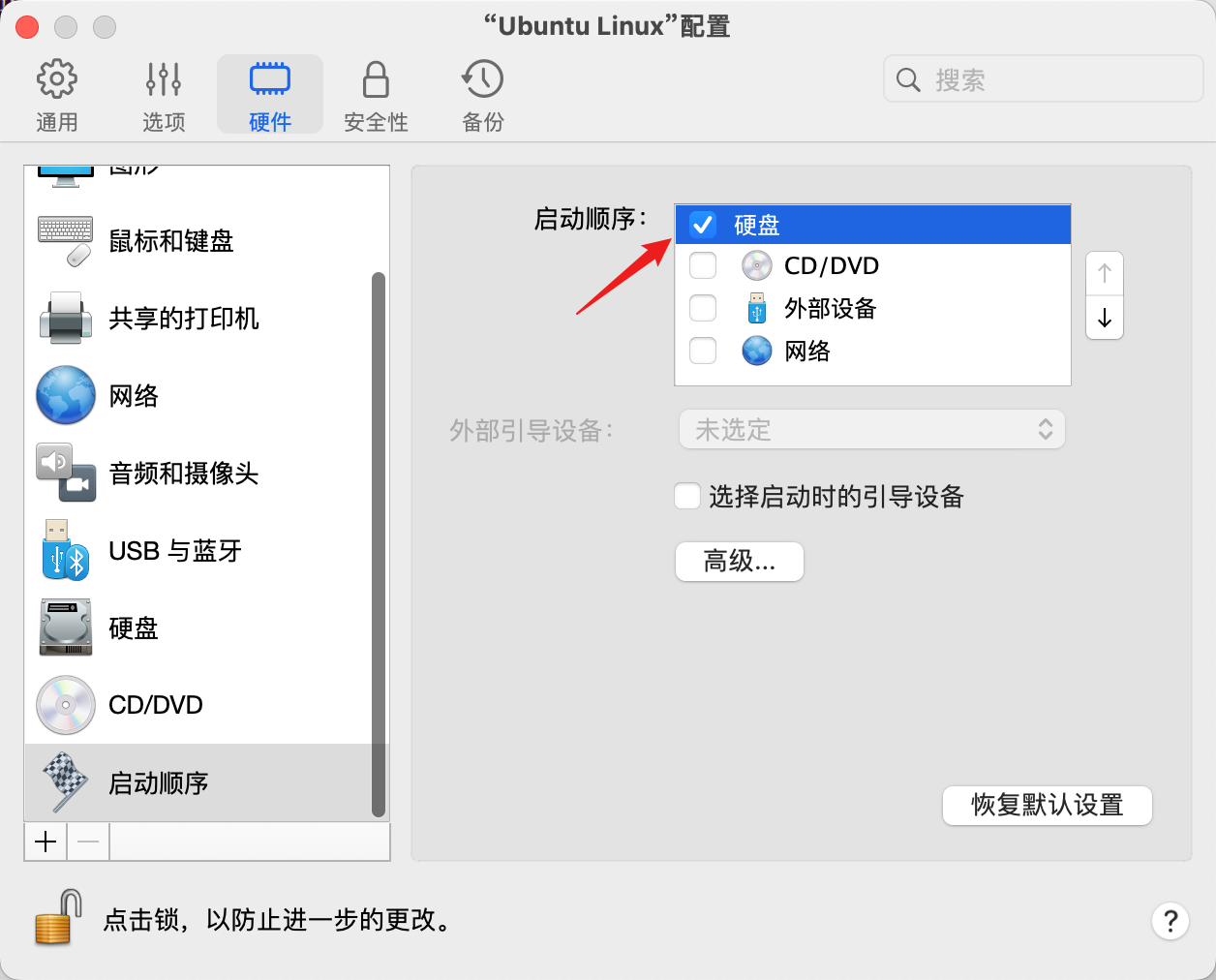This screenshot has width=1216, height=980.
Task: Select 共享的打印机 printer item
Action: click(183, 319)
